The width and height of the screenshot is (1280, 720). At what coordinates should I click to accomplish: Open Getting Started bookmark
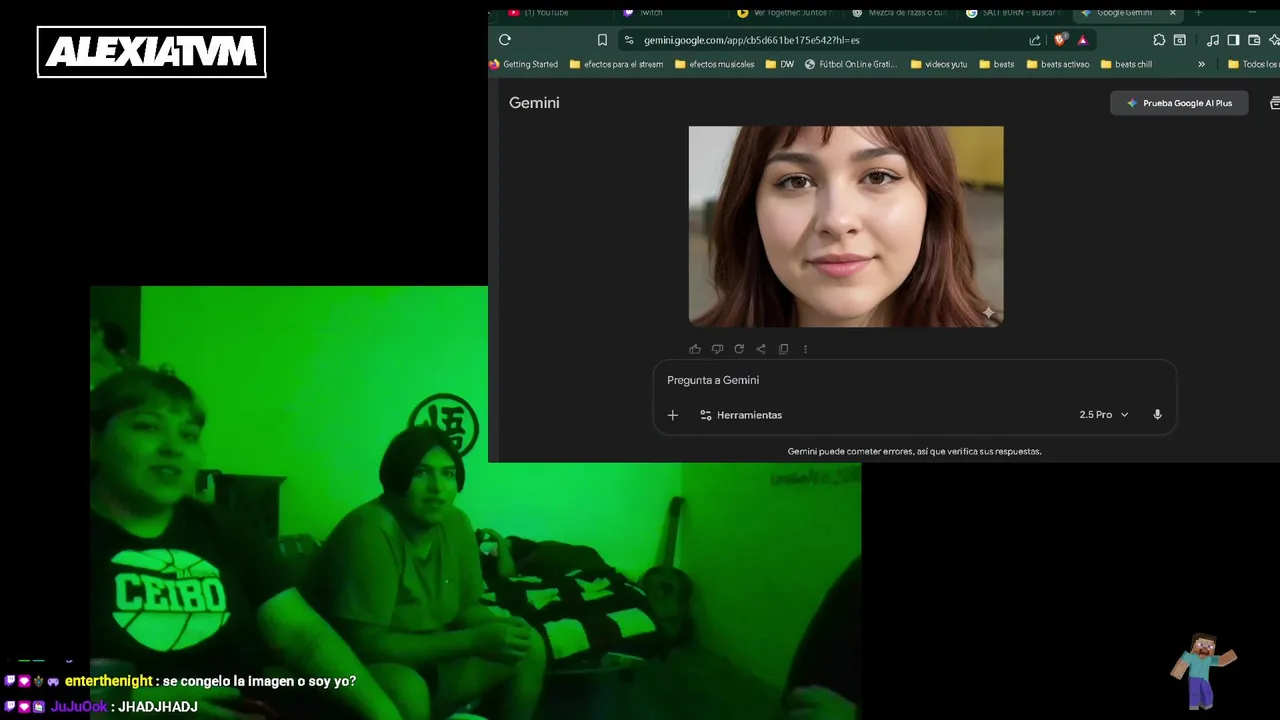(524, 64)
